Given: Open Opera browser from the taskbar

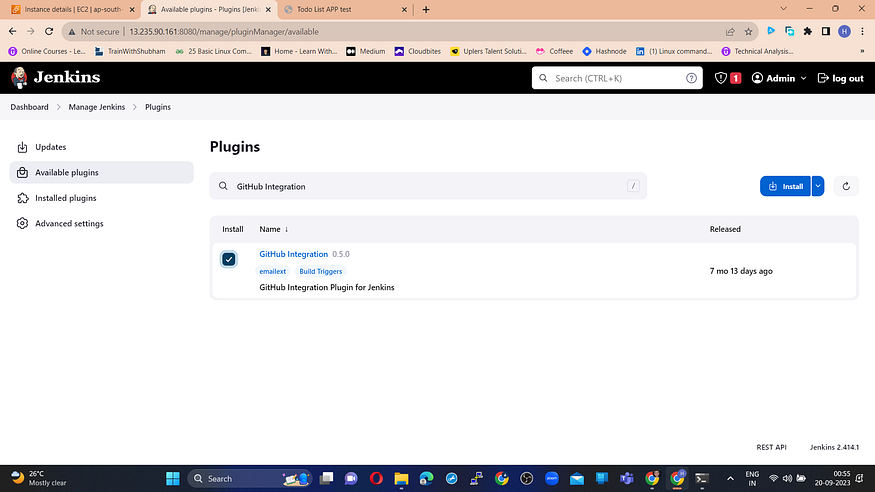Looking at the screenshot, I should [x=376, y=479].
